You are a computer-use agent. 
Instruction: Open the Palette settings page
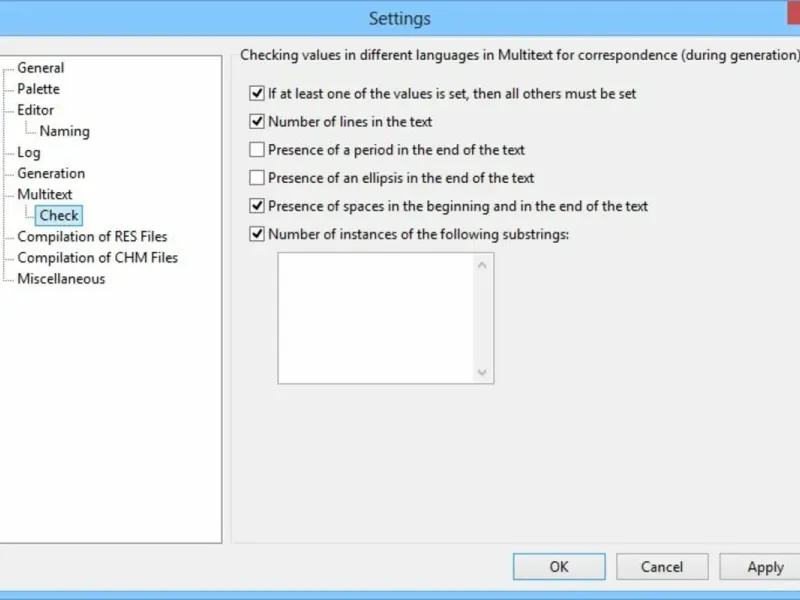[x=38, y=89]
